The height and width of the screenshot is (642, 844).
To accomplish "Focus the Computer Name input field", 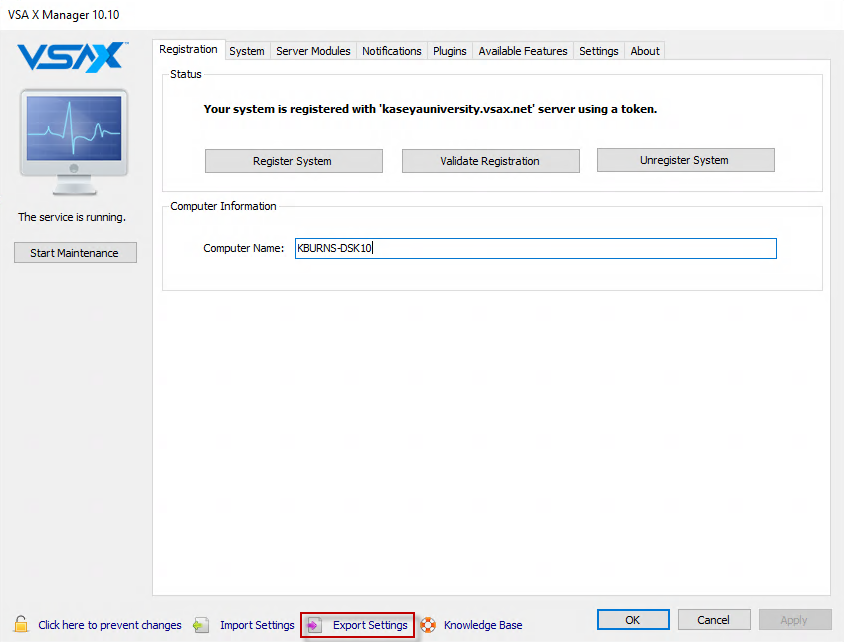I will [x=536, y=248].
